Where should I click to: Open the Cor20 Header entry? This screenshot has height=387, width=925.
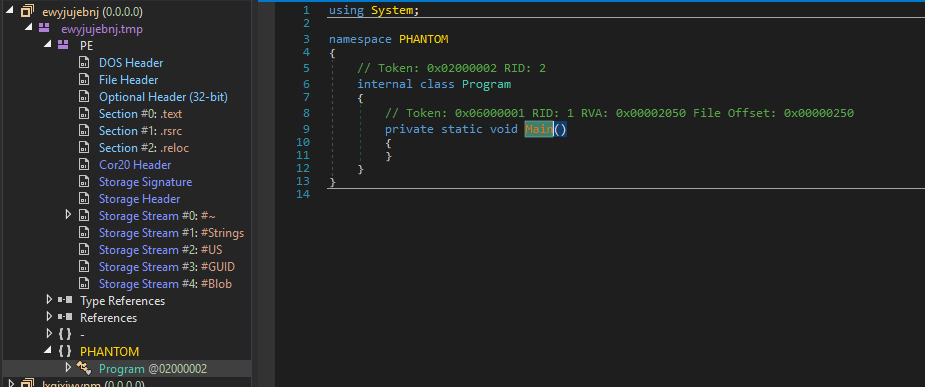coord(135,165)
